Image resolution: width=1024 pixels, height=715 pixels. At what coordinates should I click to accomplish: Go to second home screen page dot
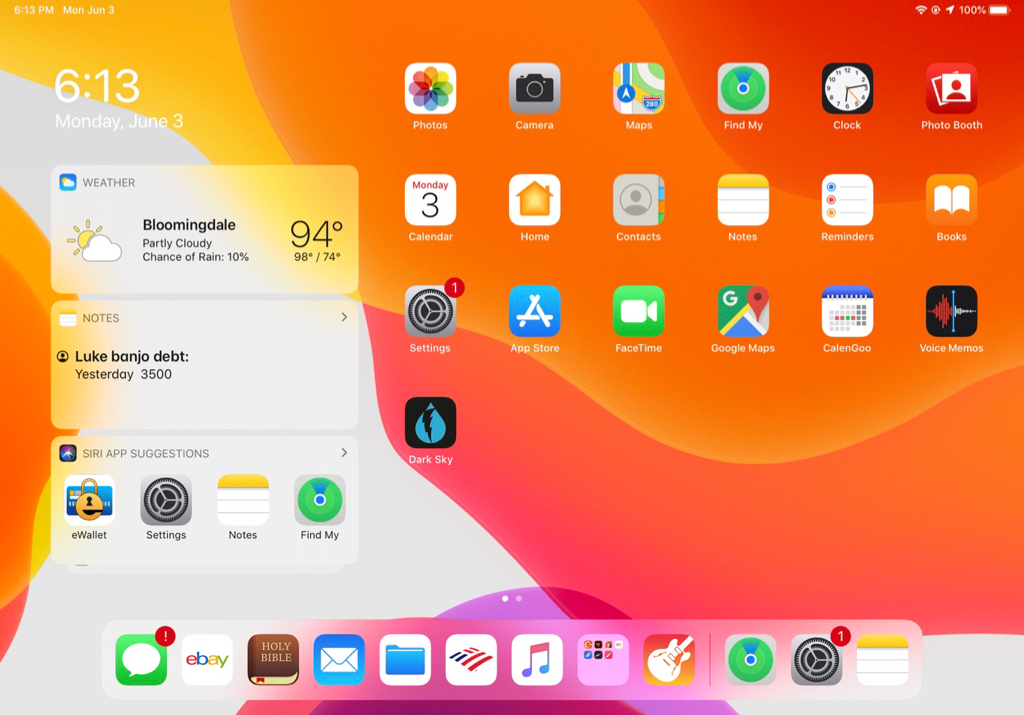519,598
